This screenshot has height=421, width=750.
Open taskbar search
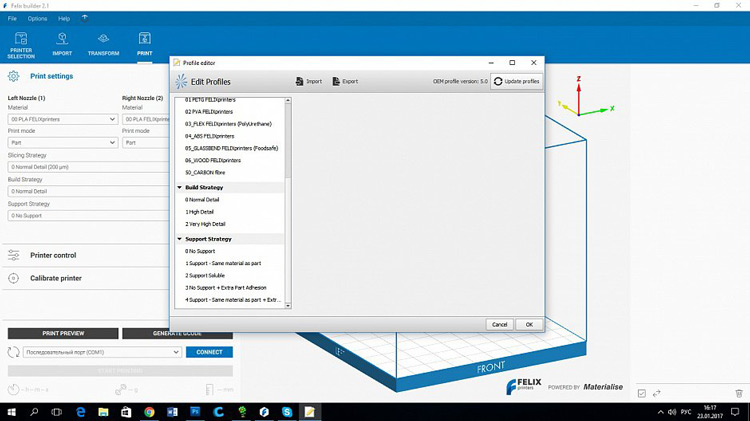34,412
